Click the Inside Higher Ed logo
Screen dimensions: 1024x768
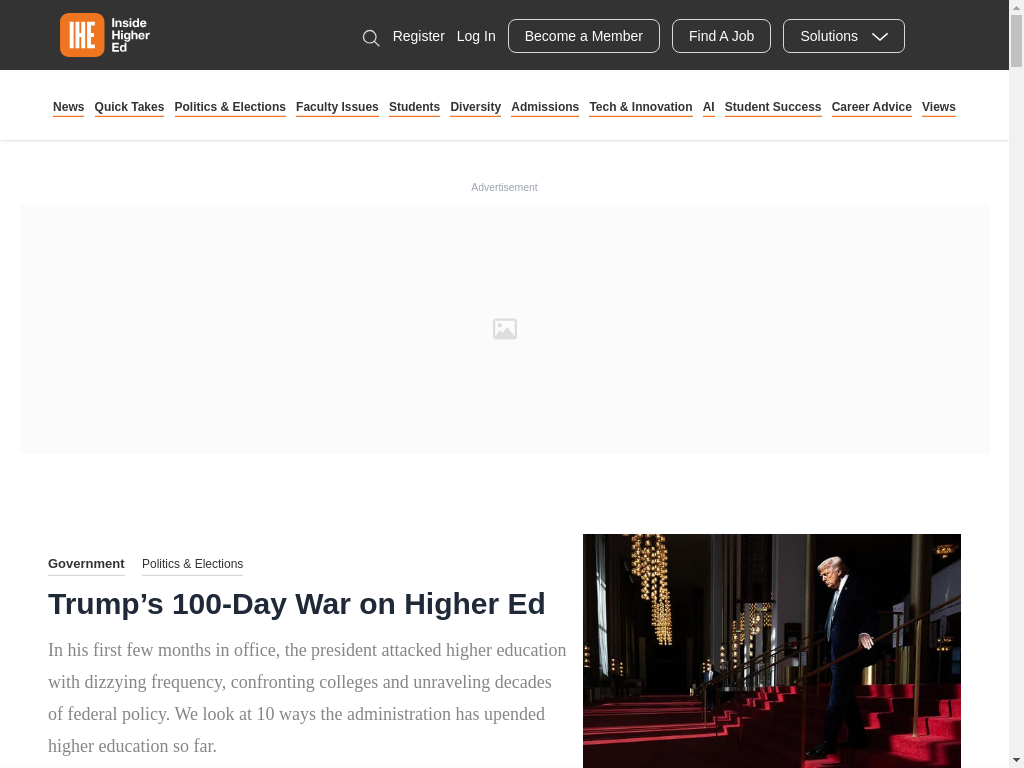(105, 35)
